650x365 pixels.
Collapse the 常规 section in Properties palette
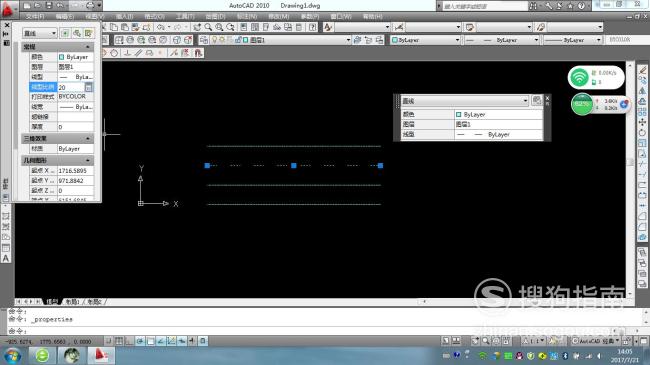(88, 47)
